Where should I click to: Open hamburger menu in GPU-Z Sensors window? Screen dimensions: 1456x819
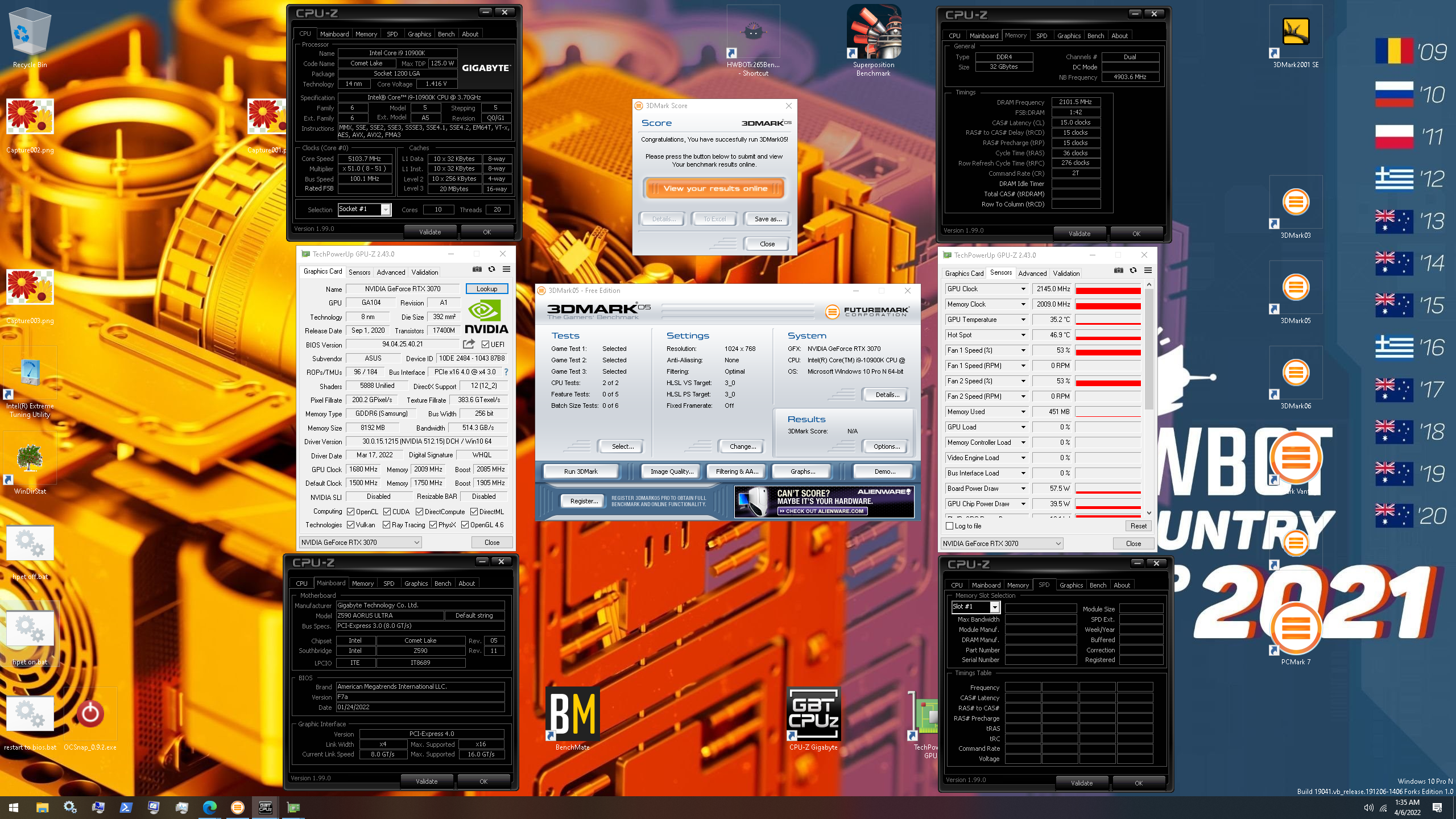click(x=1148, y=271)
